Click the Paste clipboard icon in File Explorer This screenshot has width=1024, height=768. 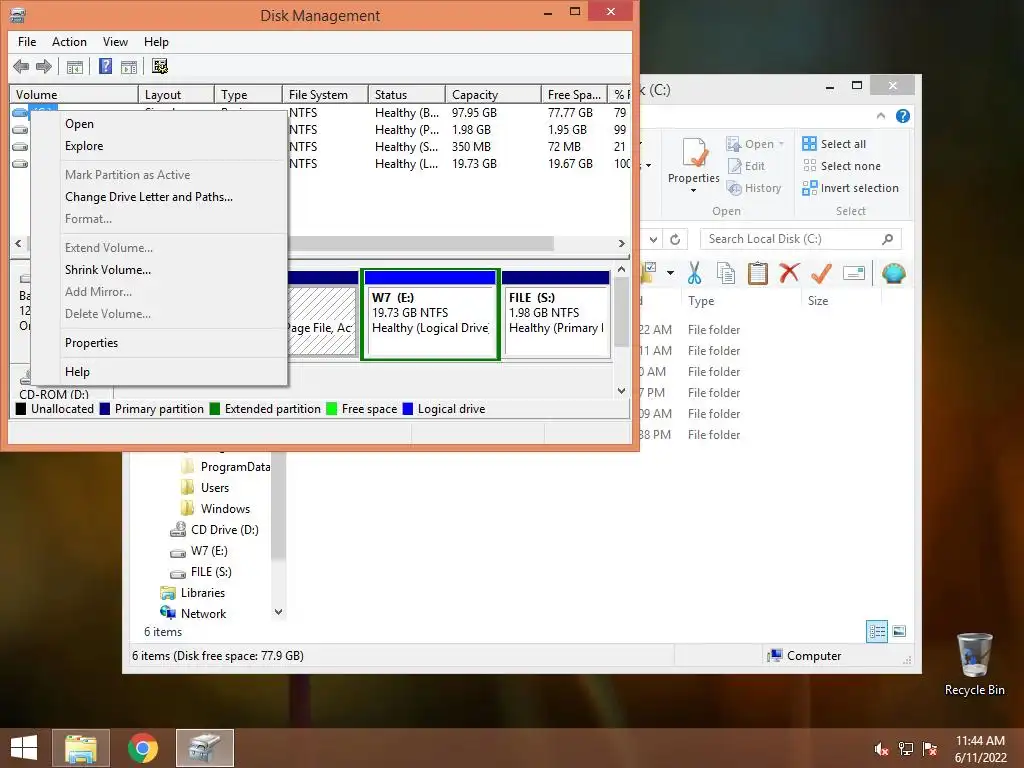pos(758,273)
